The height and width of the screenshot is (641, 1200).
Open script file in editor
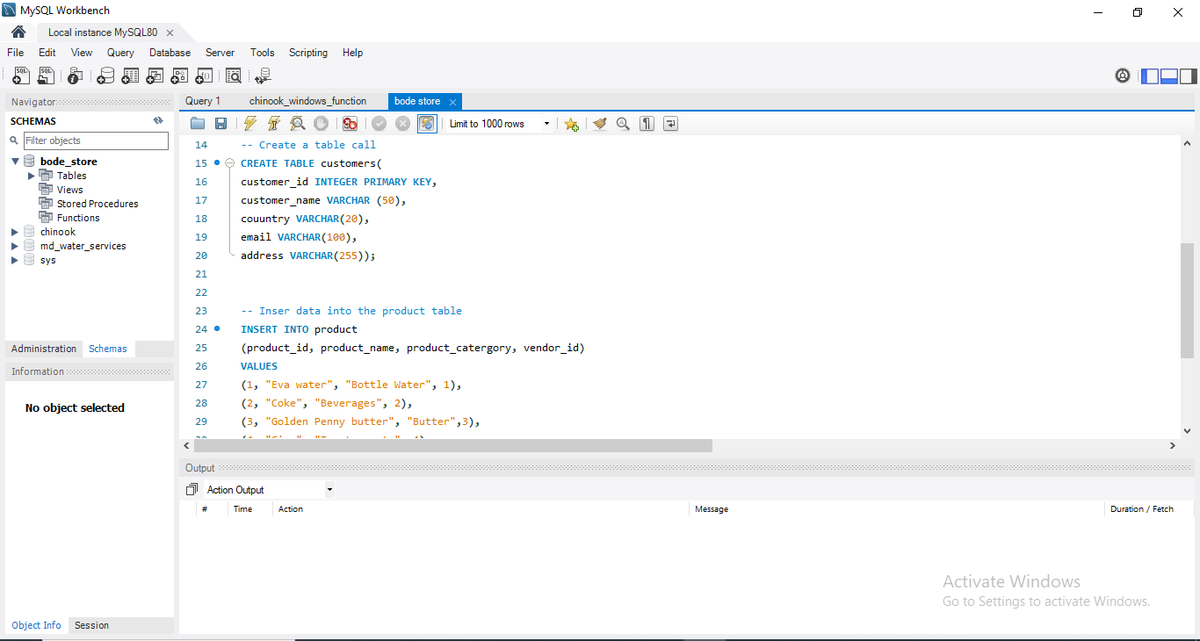tap(198, 124)
